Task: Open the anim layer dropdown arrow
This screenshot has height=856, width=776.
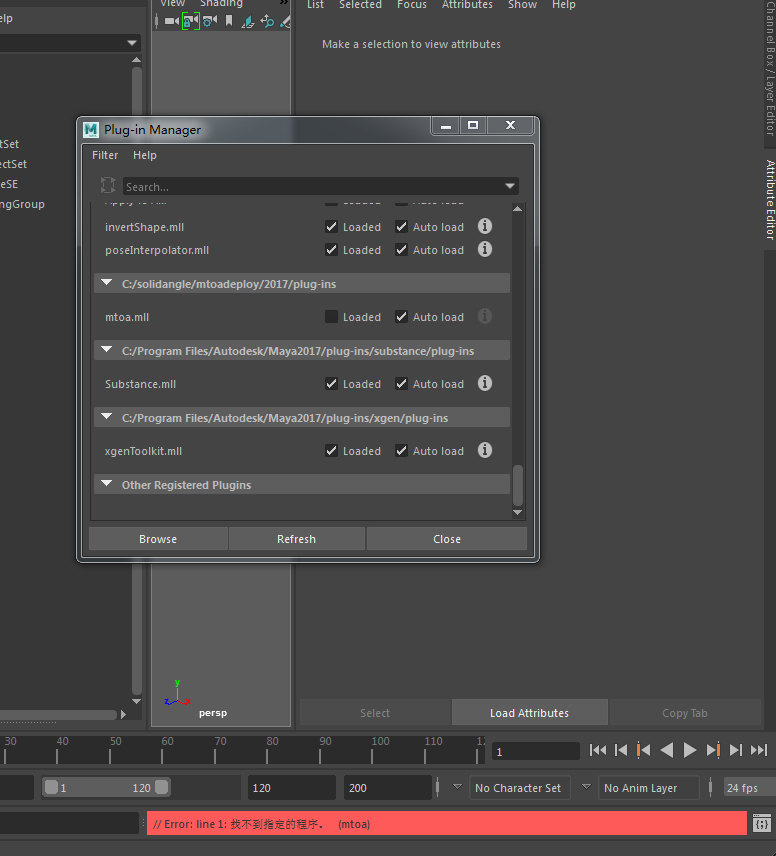Action: (586, 787)
